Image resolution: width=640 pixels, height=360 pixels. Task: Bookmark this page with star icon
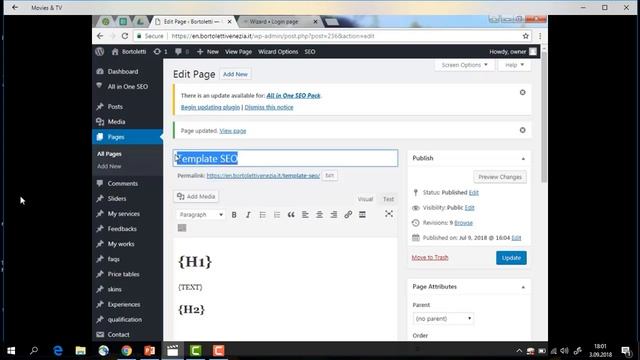coord(526,36)
